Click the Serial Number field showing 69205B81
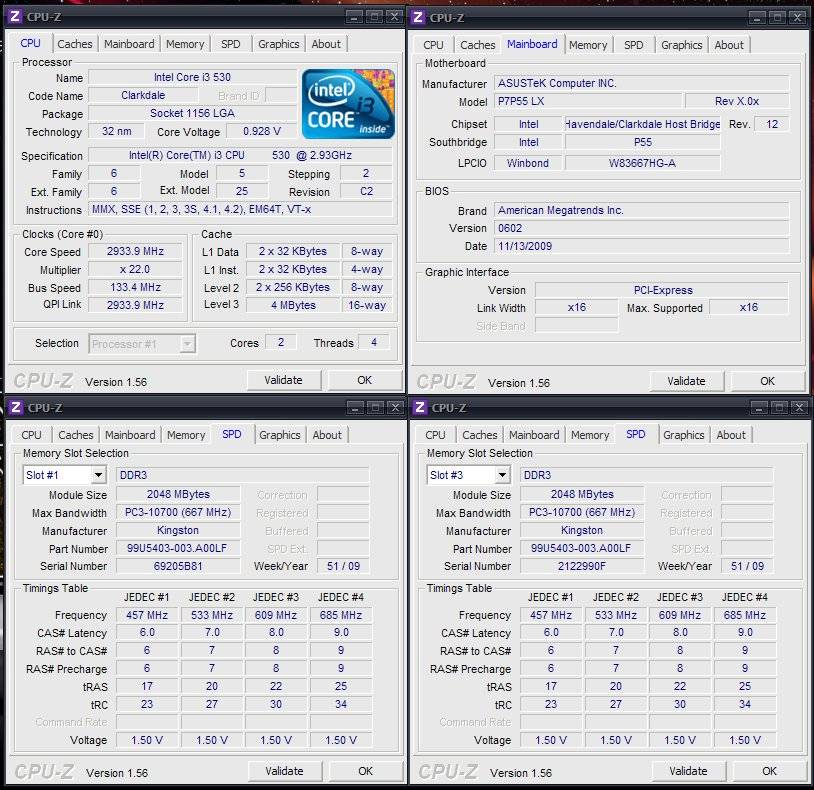Image resolution: width=814 pixels, height=790 pixels. click(178, 566)
